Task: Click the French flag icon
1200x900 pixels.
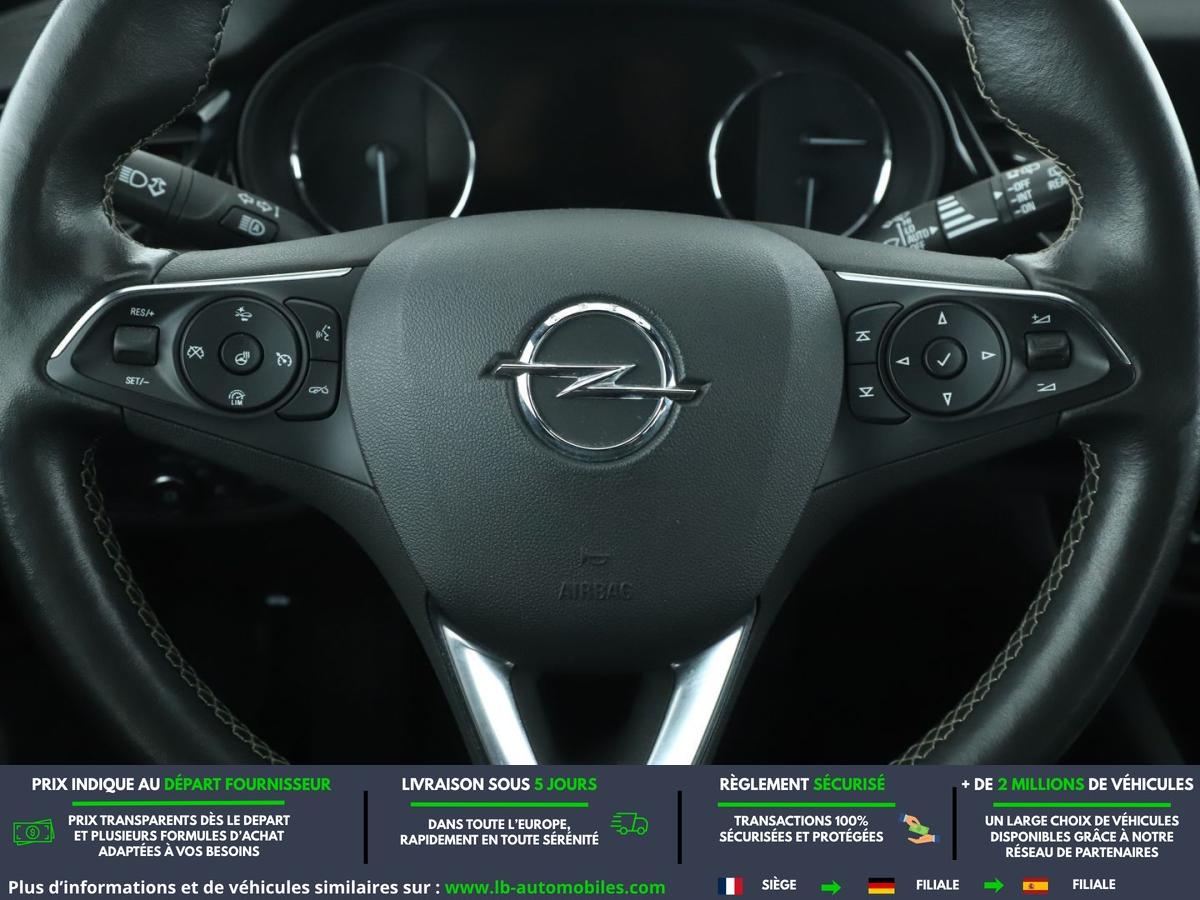Action: tap(730, 885)
